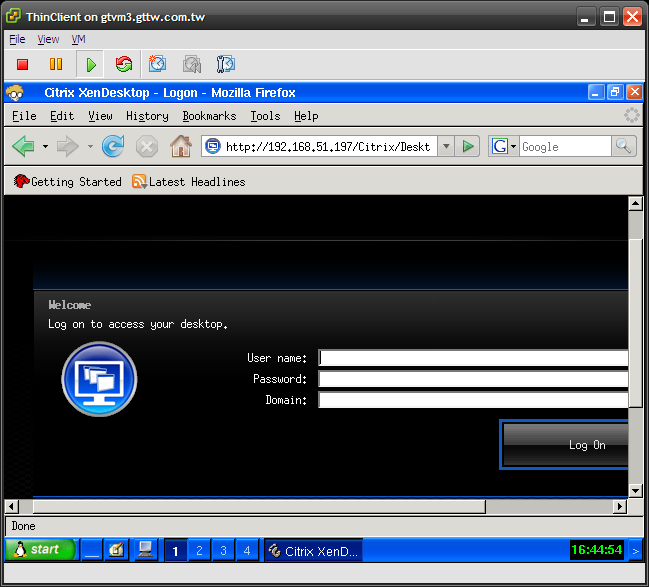This screenshot has width=649, height=587.
Task: Stop loading the page
Action: pos(147,147)
